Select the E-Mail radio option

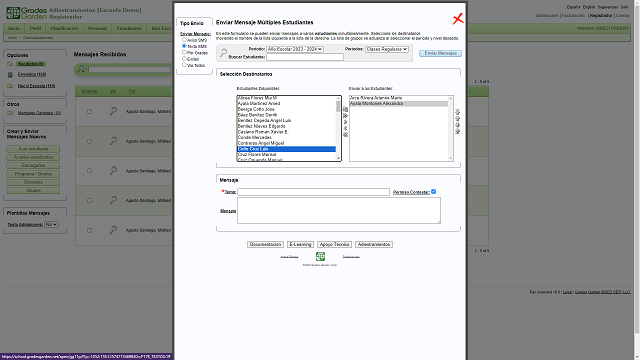(184, 58)
